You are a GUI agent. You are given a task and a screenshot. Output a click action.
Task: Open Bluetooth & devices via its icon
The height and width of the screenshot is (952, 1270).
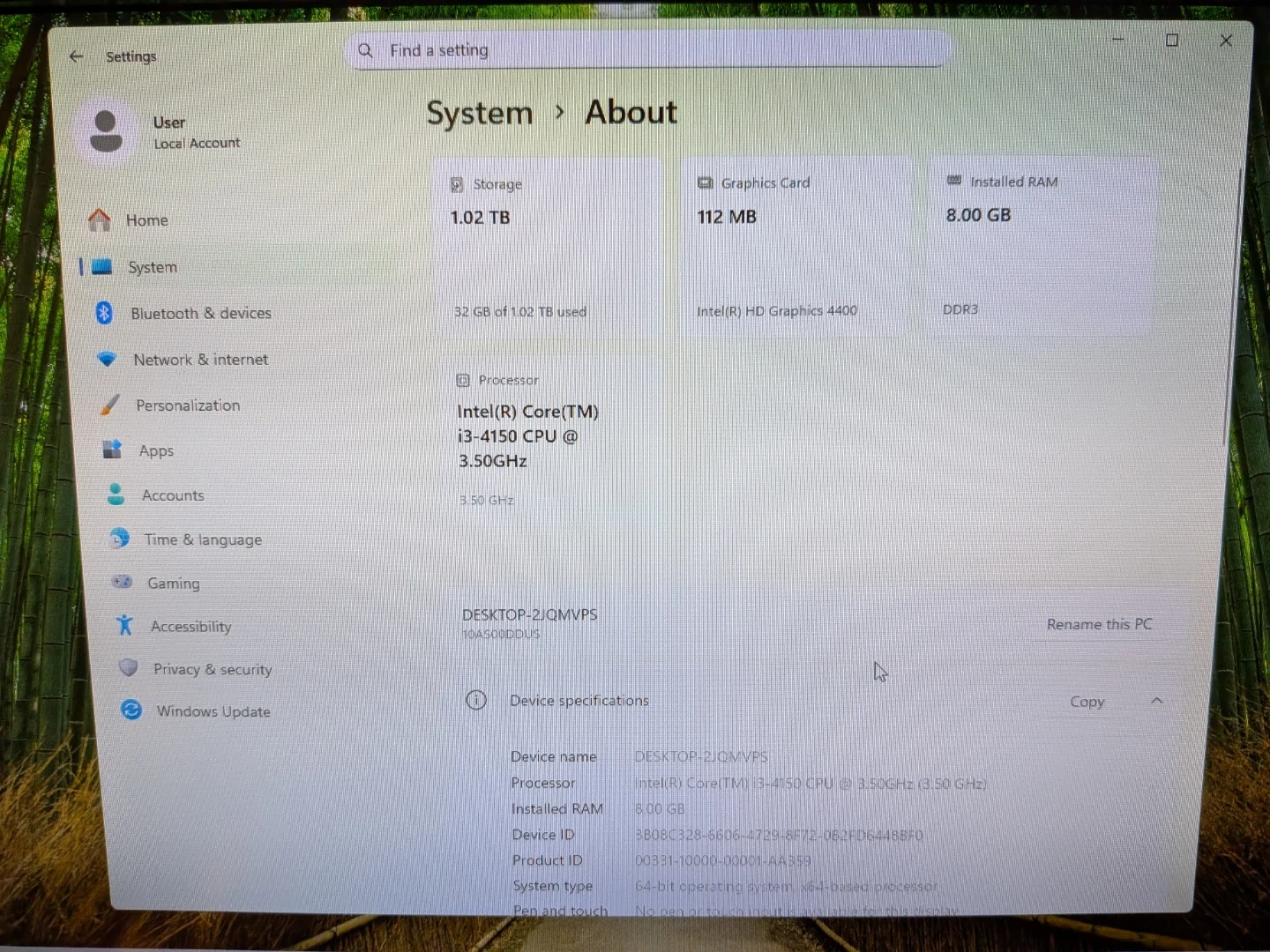[x=104, y=313]
